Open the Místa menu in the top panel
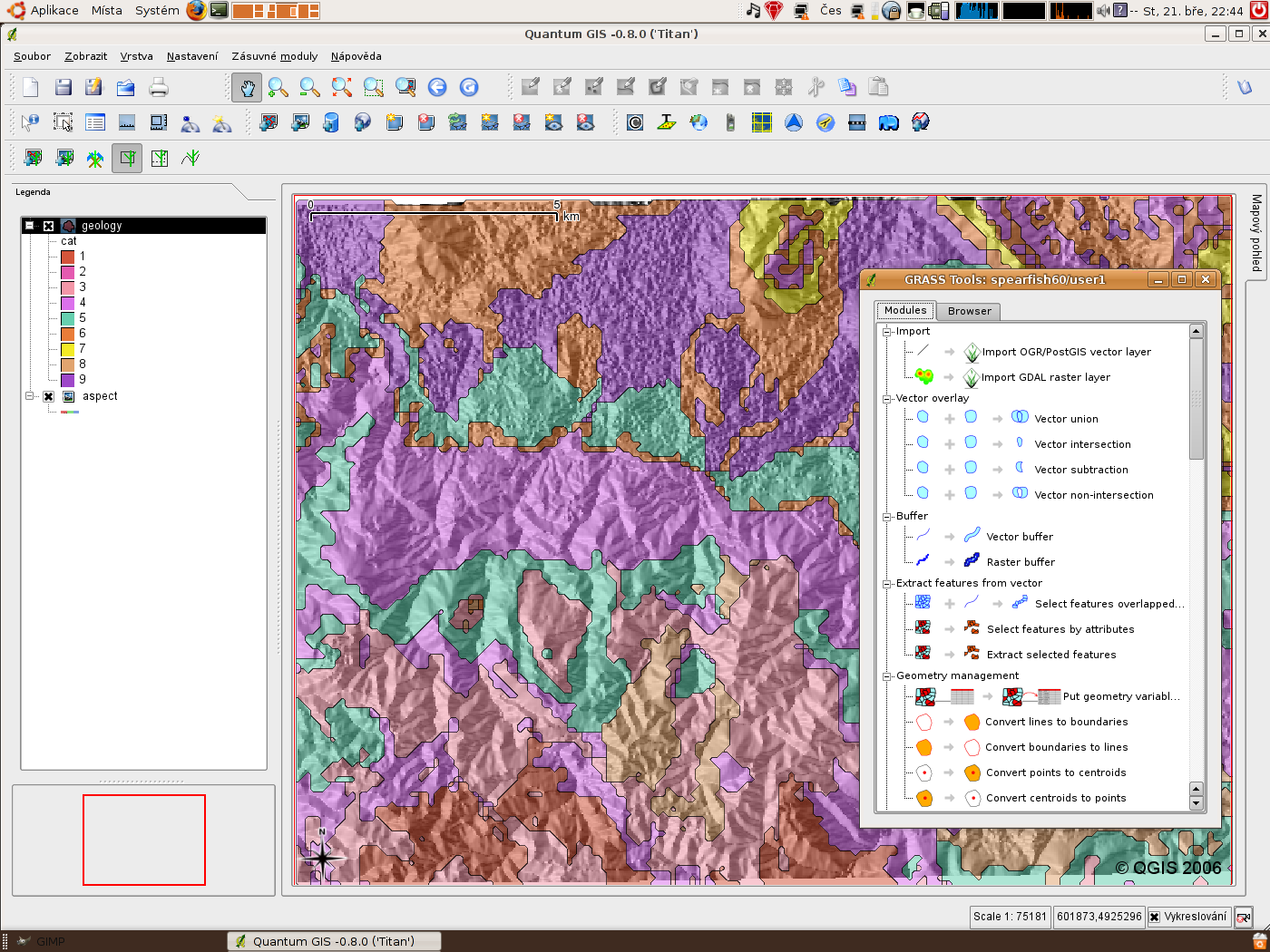 click(x=106, y=11)
